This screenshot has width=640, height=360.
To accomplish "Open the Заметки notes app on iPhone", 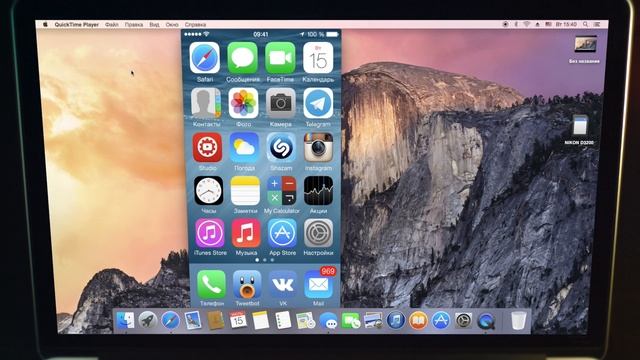I will click(x=245, y=191).
